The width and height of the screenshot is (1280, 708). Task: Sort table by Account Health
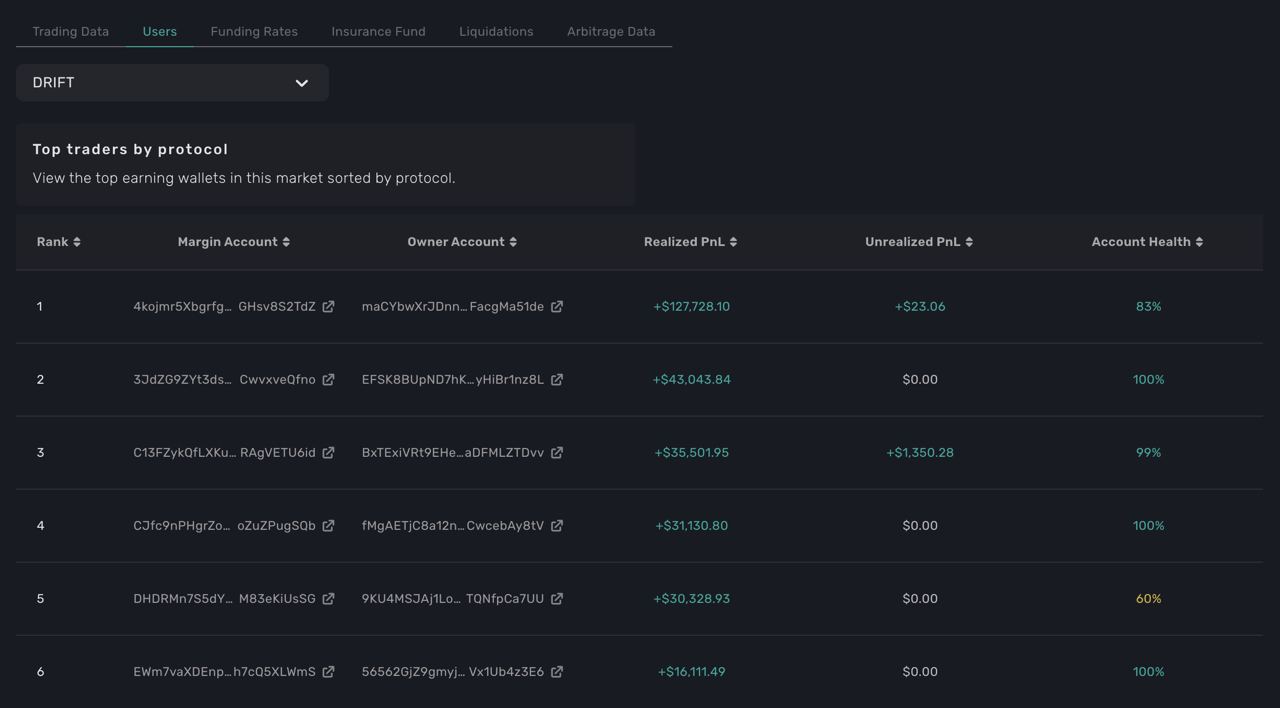[1147, 242]
